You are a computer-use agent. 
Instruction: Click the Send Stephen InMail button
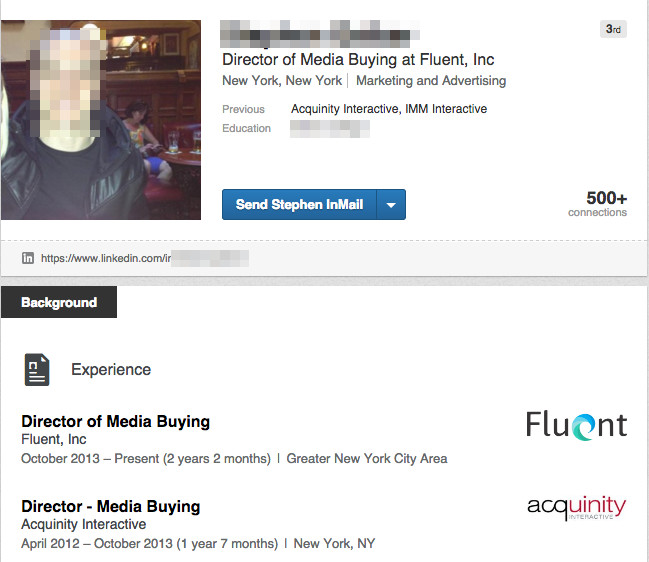[x=299, y=204]
